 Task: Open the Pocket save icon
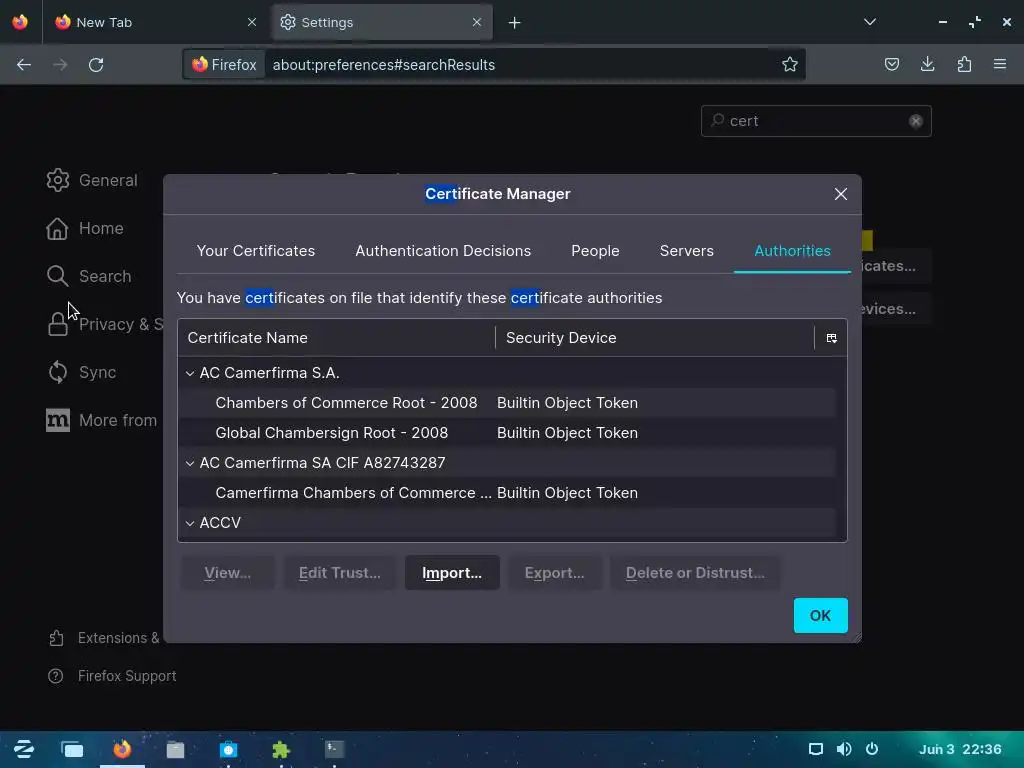click(x=891, y=64)
